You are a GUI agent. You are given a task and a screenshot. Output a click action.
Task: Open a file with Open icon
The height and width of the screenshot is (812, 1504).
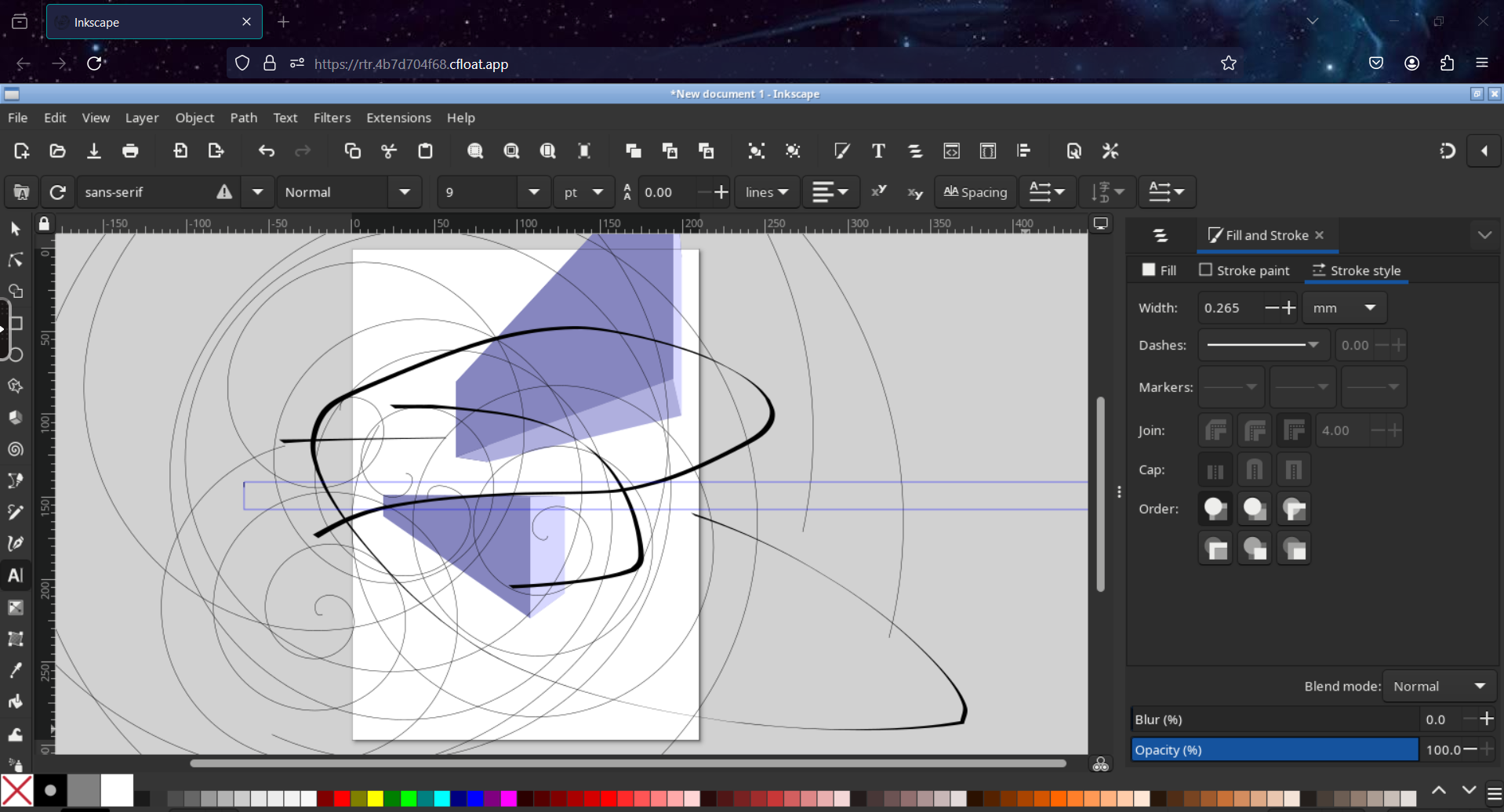point(57,151)
